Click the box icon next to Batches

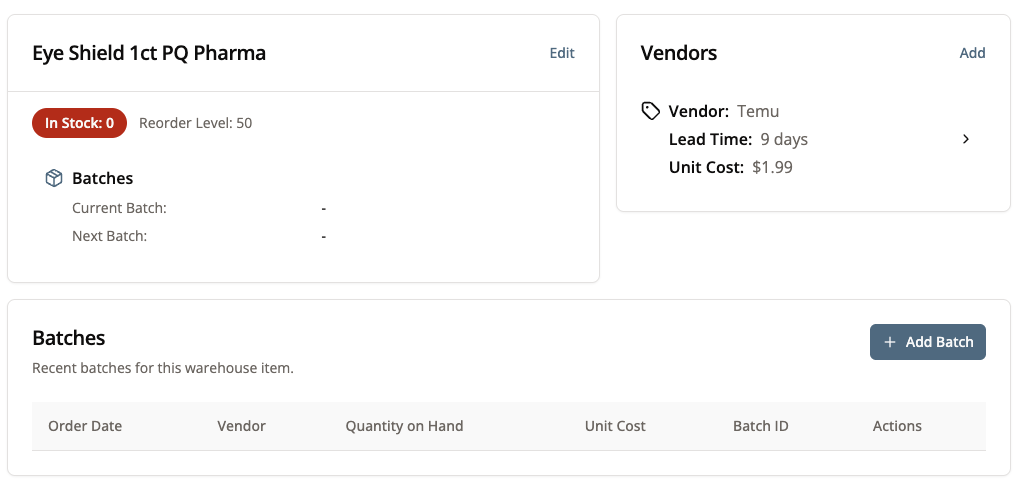click(54, 178)
